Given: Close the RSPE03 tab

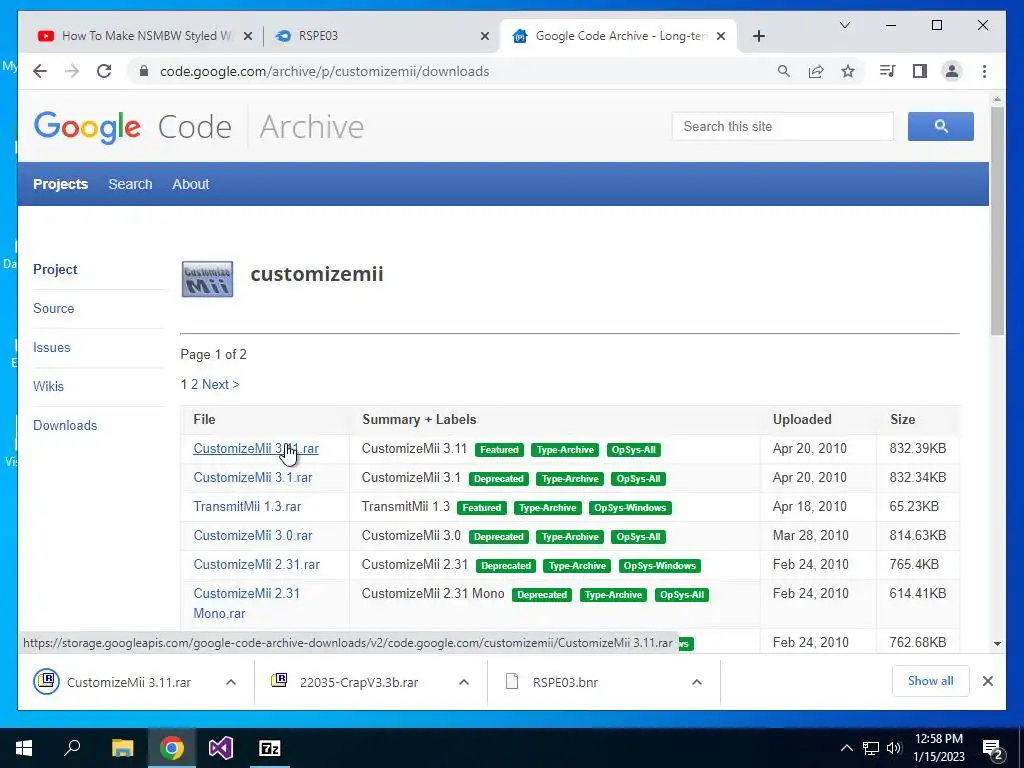Looking at the screenshot, I should point(485,37).
